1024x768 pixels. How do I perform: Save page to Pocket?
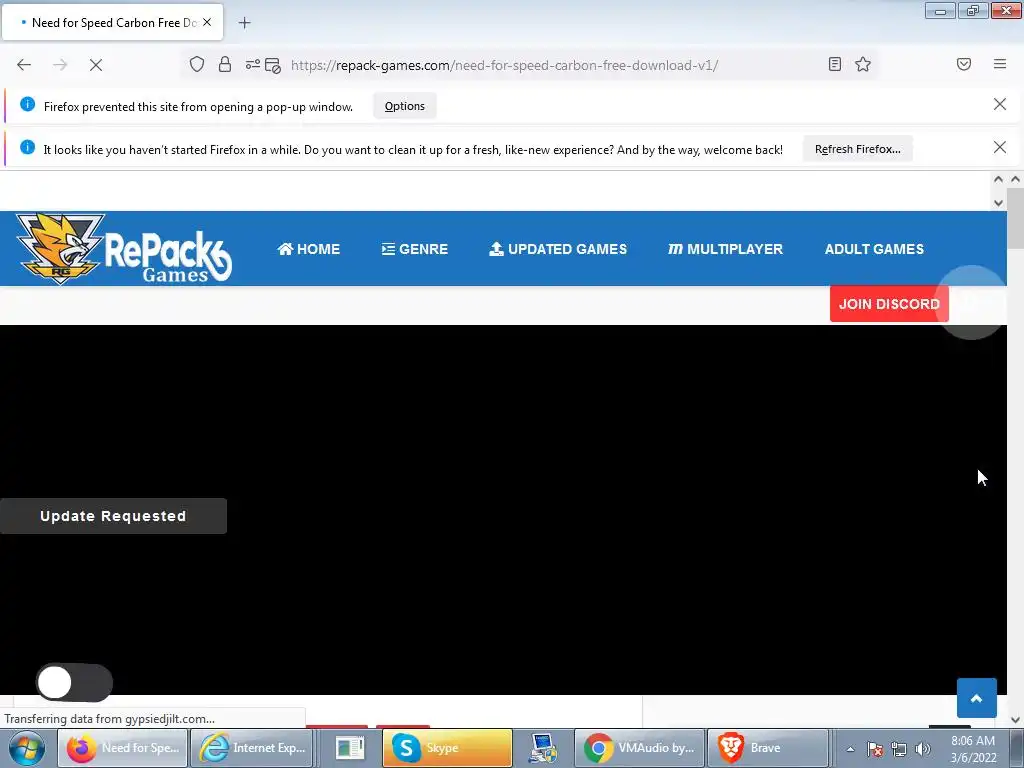pyautogui.click(x=964, y=64)
